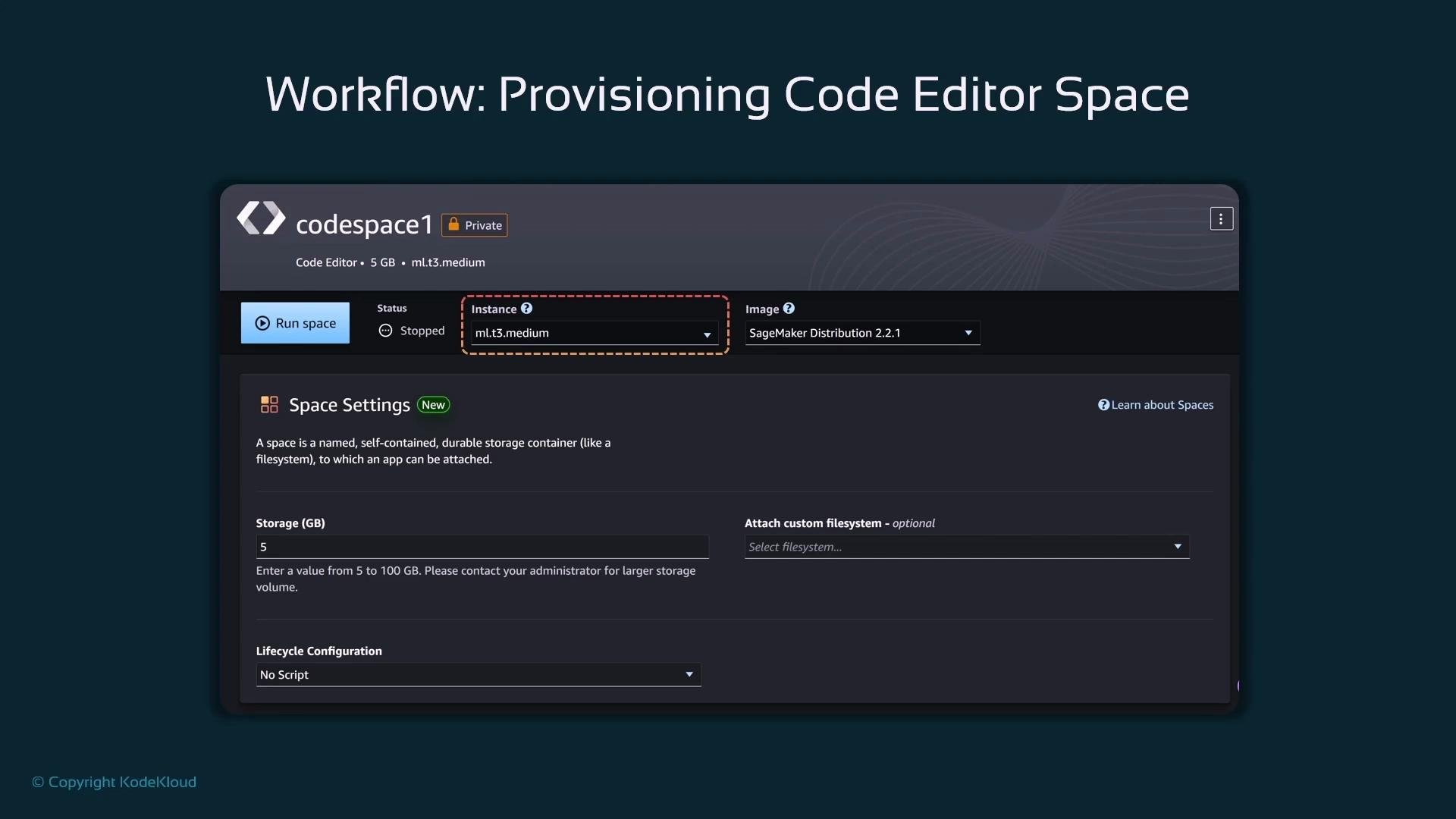Click the storage range hint text
The width and height of the screenshot is (1456, 819).
pyautogui.click(x=475, y=579)
